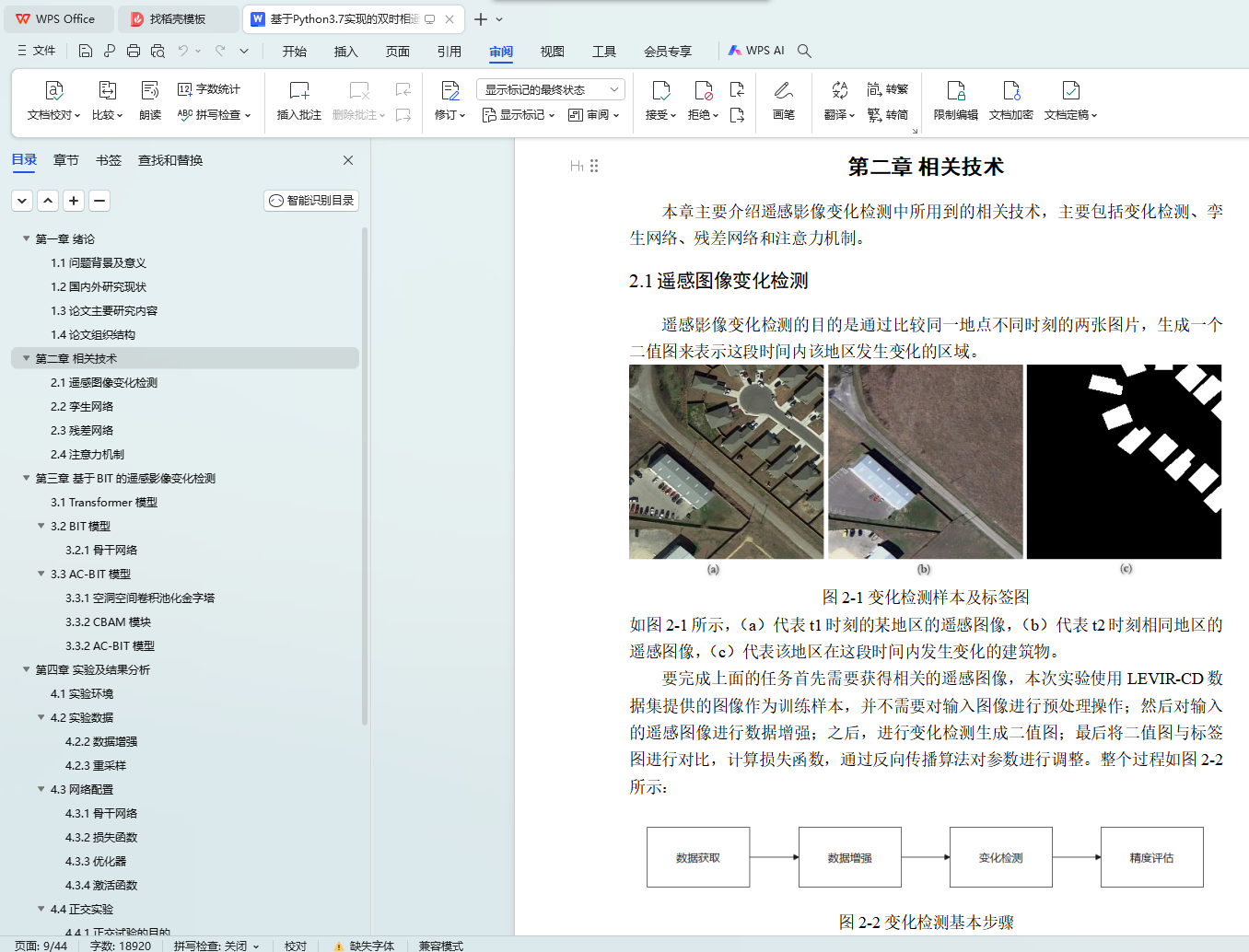
Task: Click the 文档校对 document proofreading icon
Action: (x=54, y=91)
